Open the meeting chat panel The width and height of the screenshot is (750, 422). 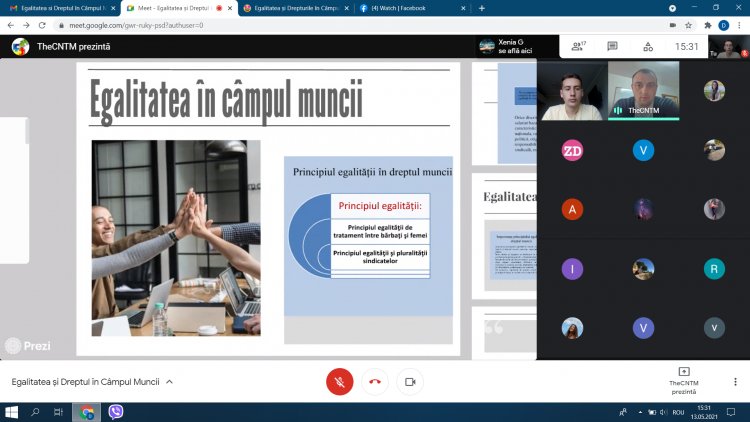[612, 46]
